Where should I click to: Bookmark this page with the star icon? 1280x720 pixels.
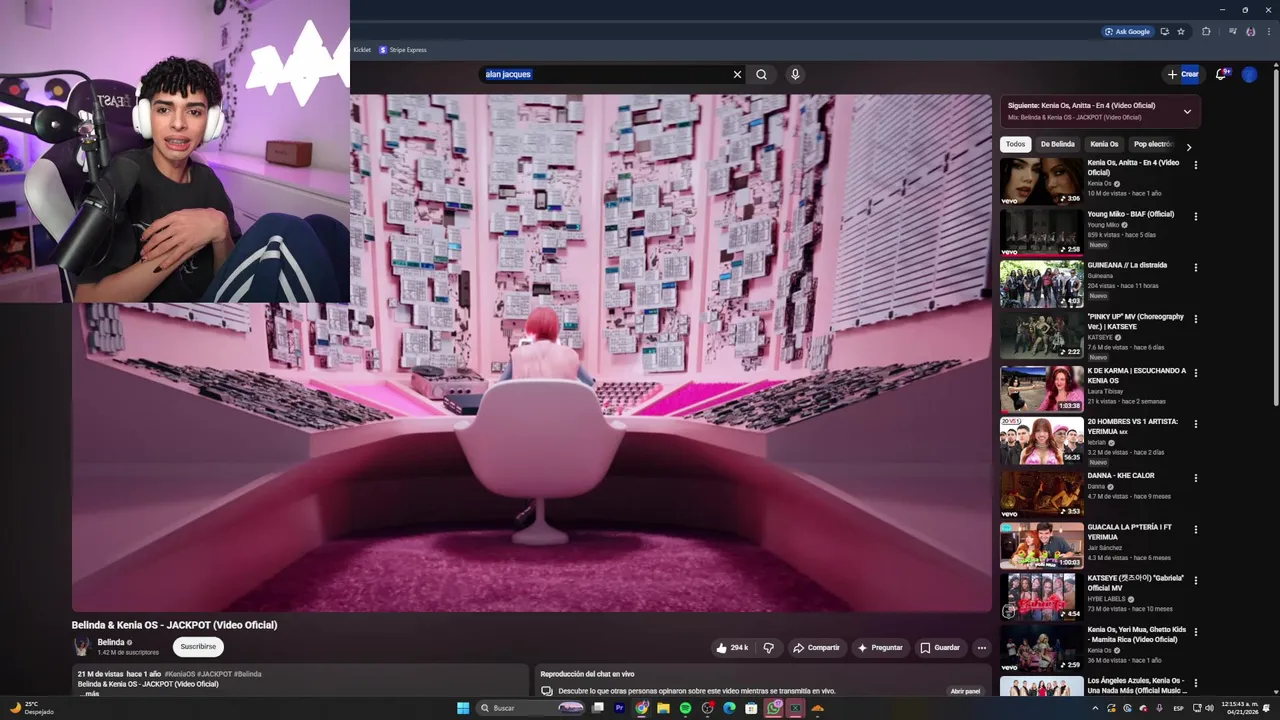pyautogui.click(x=1181, y=31)
